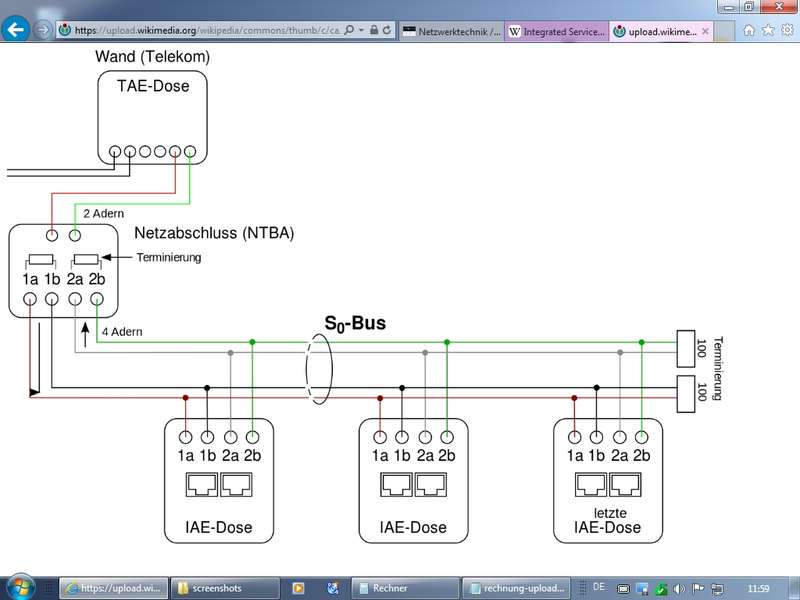This screenshot has height=600, width=800.
Task: Click the Windows Start orb
Action: click(x=19, y=588)
